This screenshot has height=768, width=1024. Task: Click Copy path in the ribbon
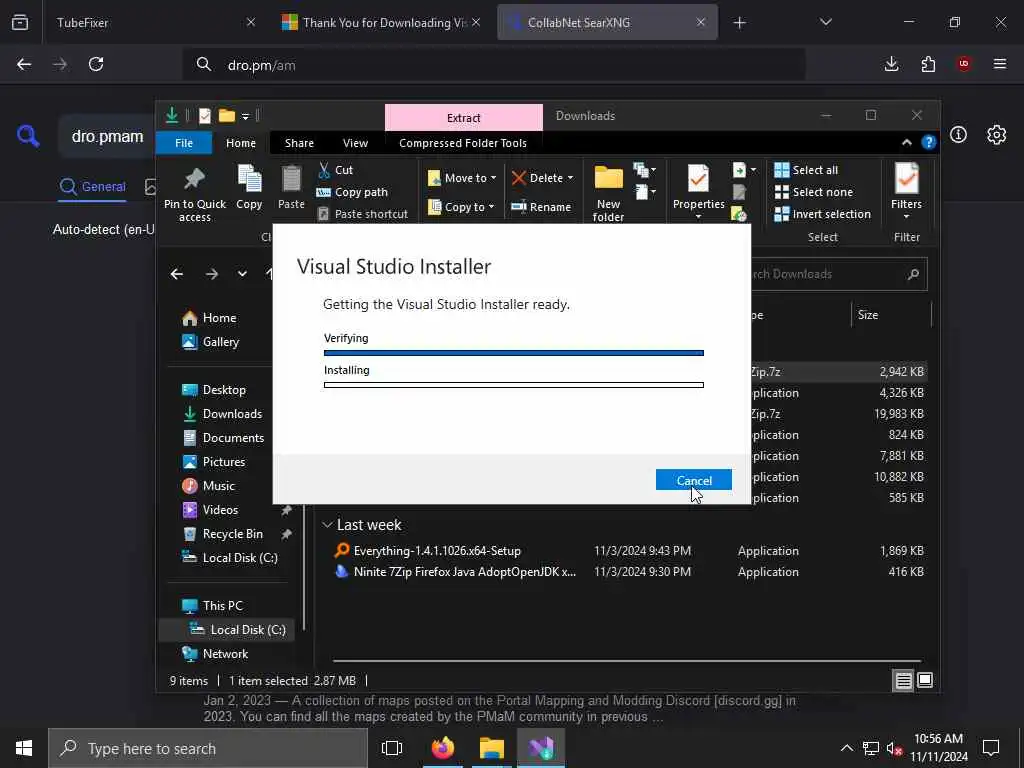352,192
